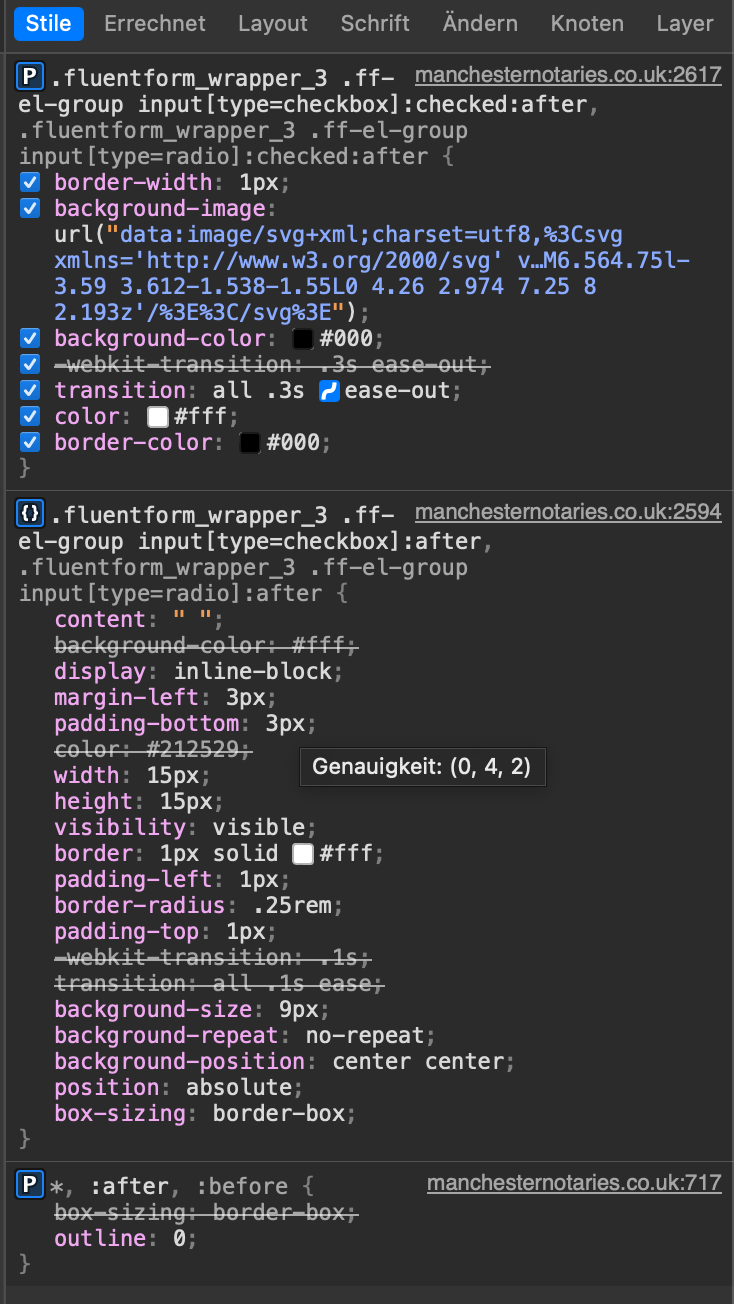Disable the -webkit-transition property checkbox
Image resolution: width=734 pixels, height=1304 pixels.
click(x=29, y=364)
